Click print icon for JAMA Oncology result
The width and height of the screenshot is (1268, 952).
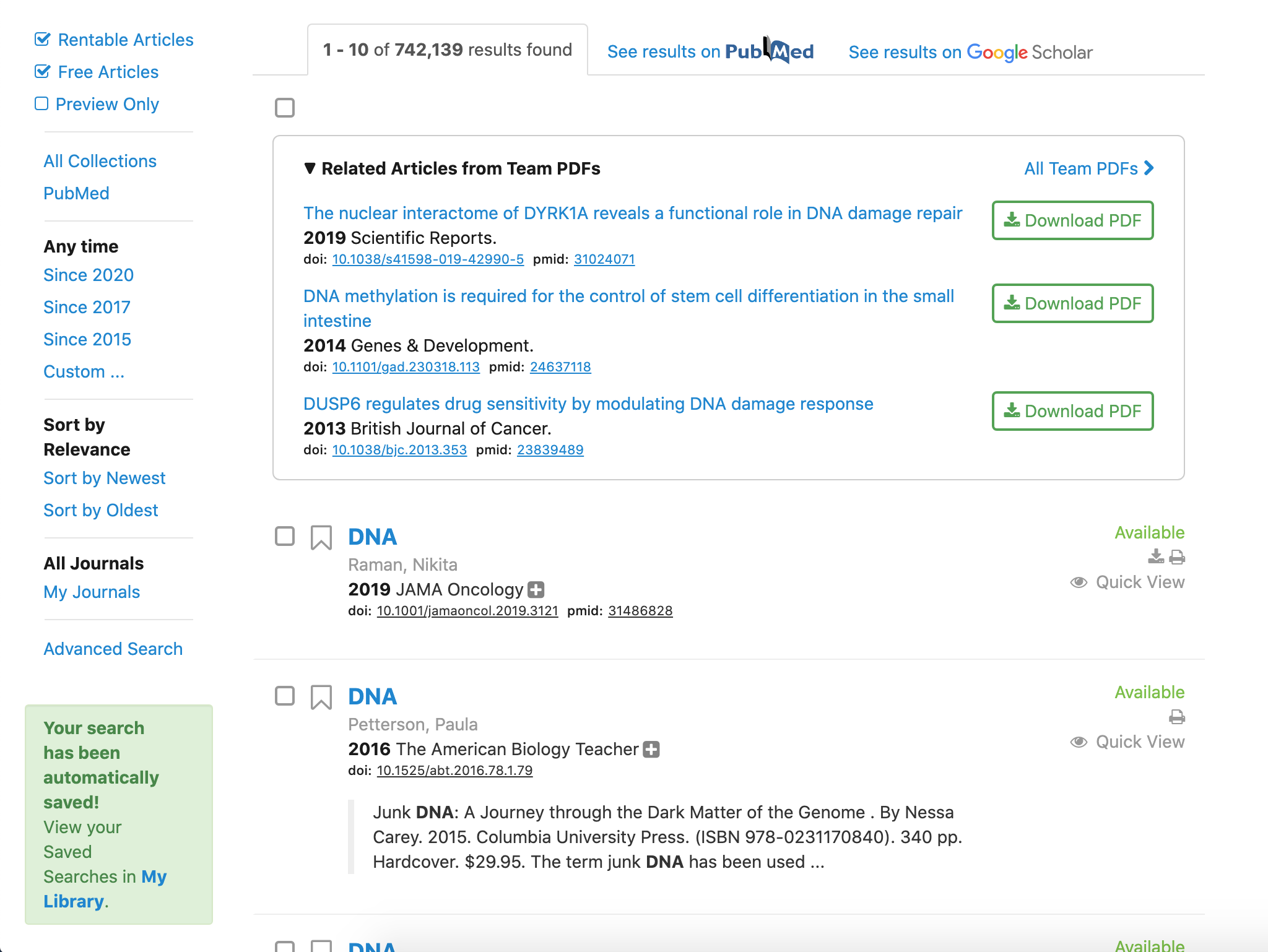(x=1177, y=557)
